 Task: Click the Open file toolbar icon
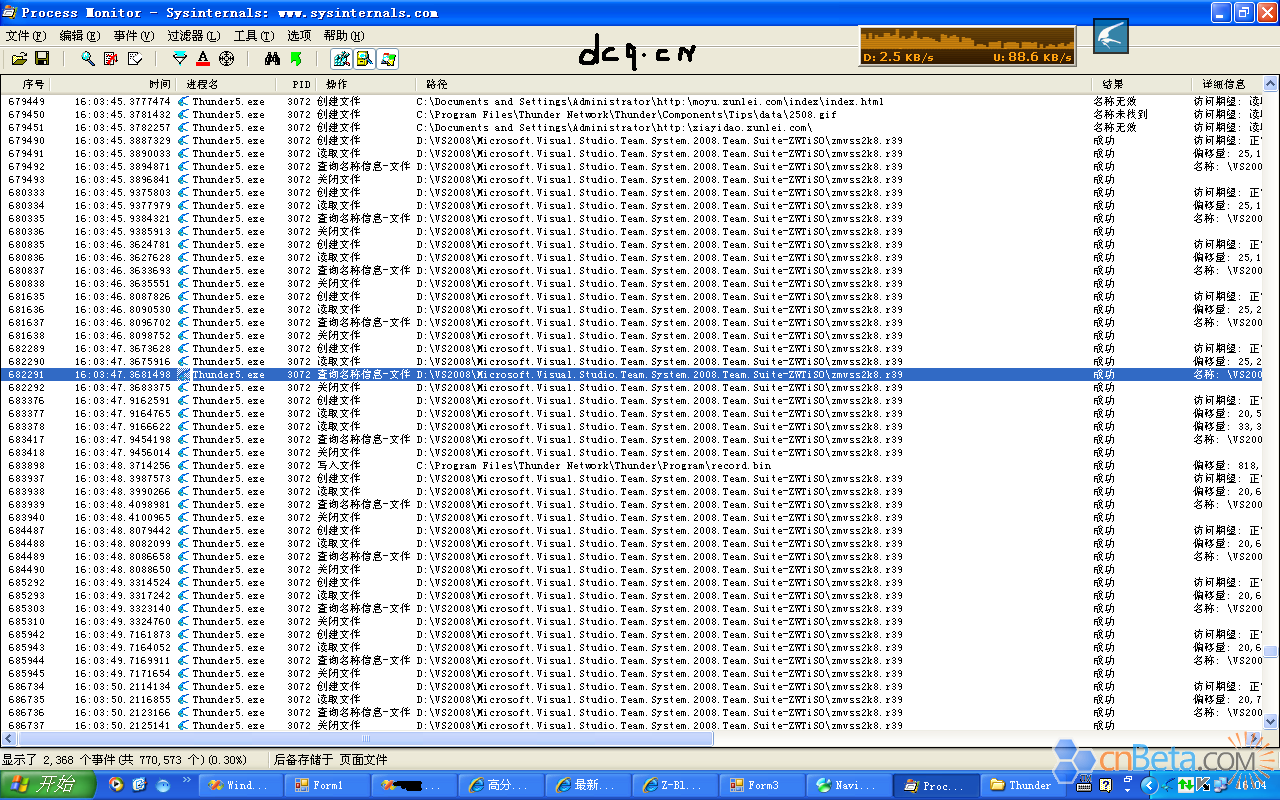click(19, 59)
